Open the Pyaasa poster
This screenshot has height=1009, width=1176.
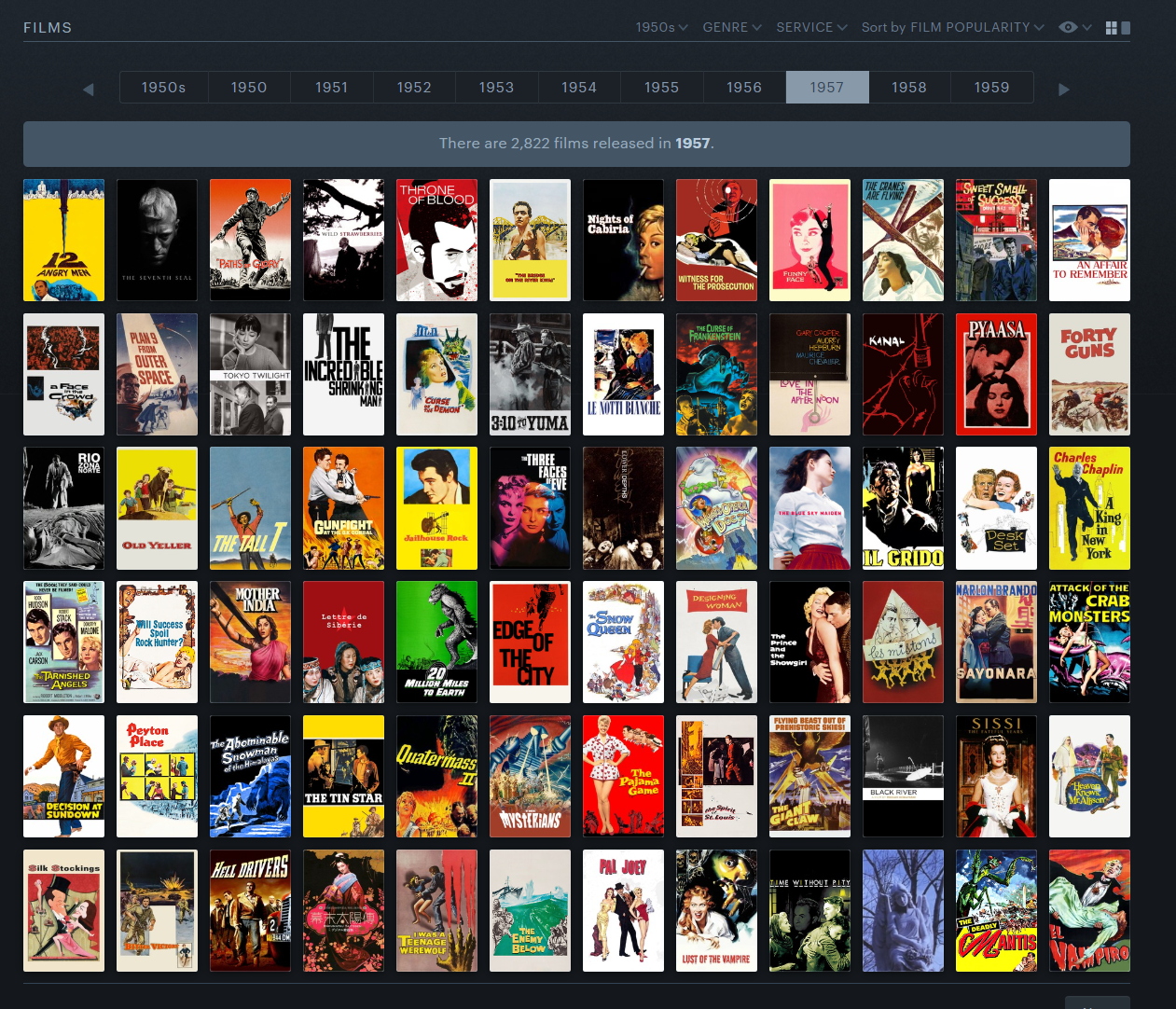coord(996,374)
